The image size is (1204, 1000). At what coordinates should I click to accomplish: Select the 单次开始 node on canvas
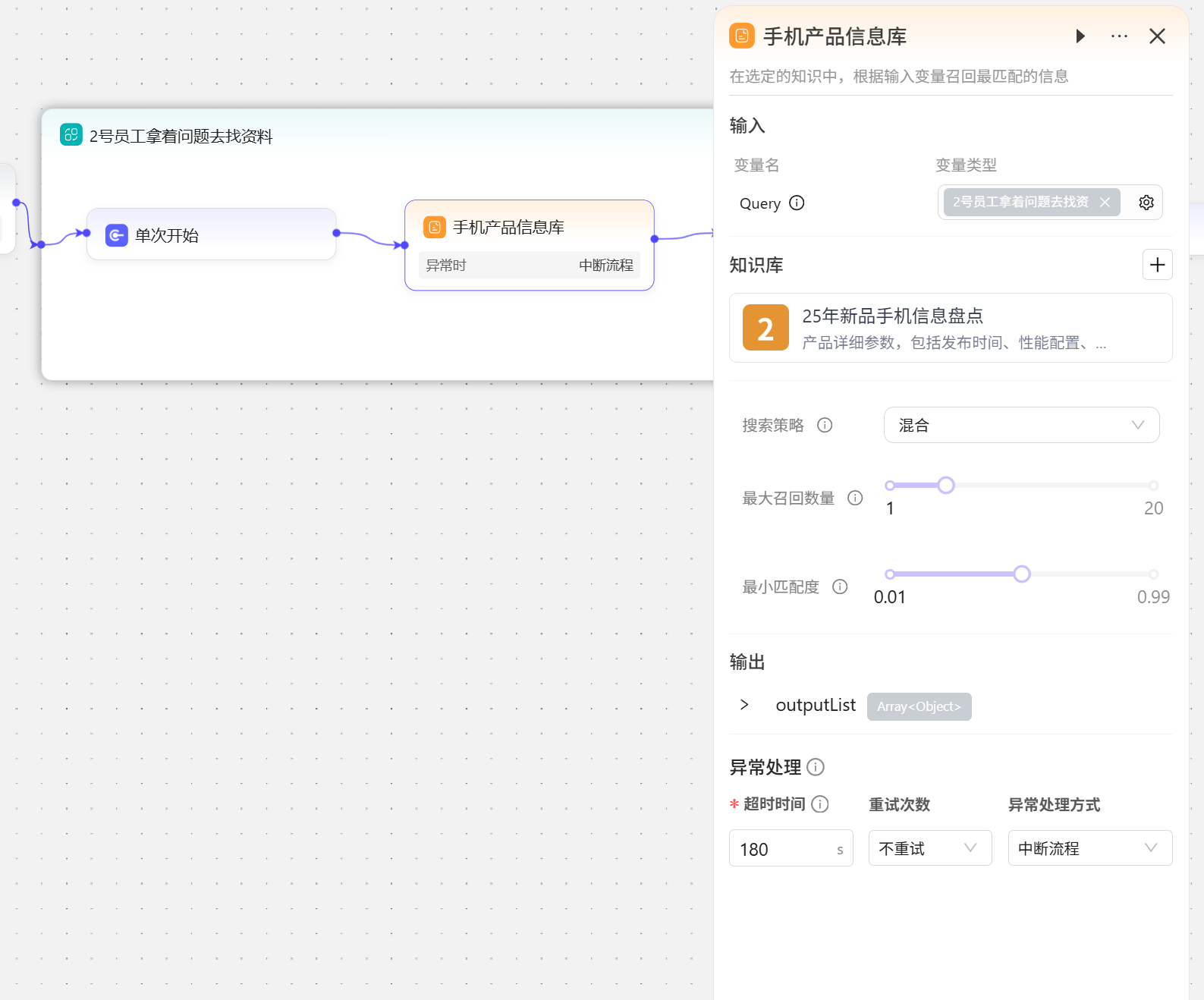211,235
